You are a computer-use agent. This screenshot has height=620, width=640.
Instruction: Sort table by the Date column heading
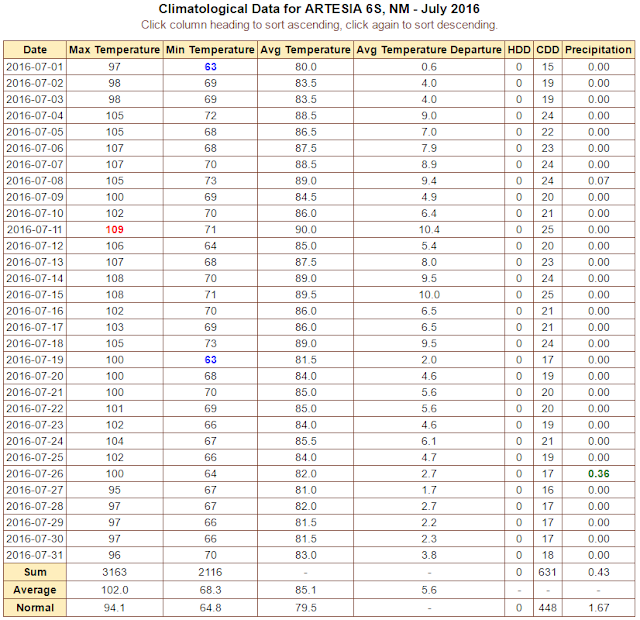[x=35, y=50]
